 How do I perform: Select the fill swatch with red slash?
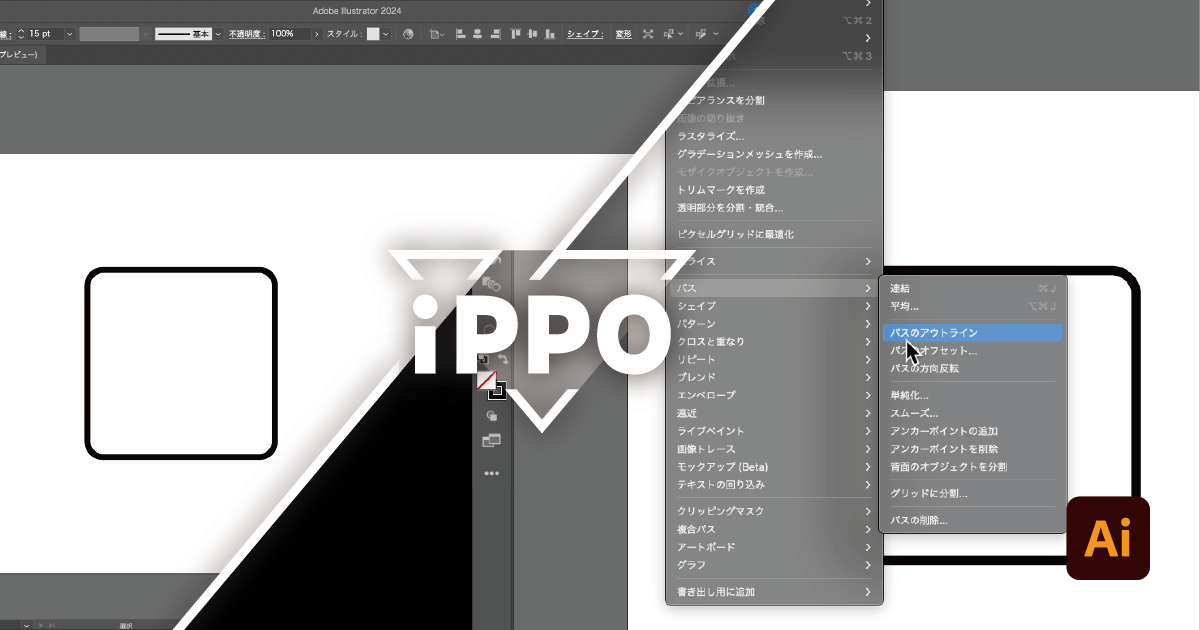[x=486, y=380]
